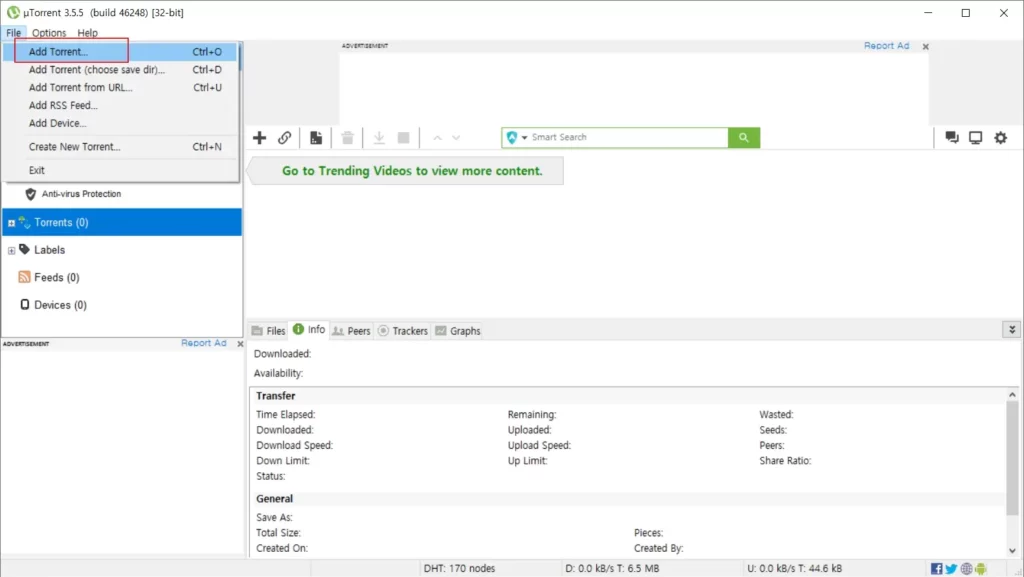Switch to the Peers tab

pos(351,331)
